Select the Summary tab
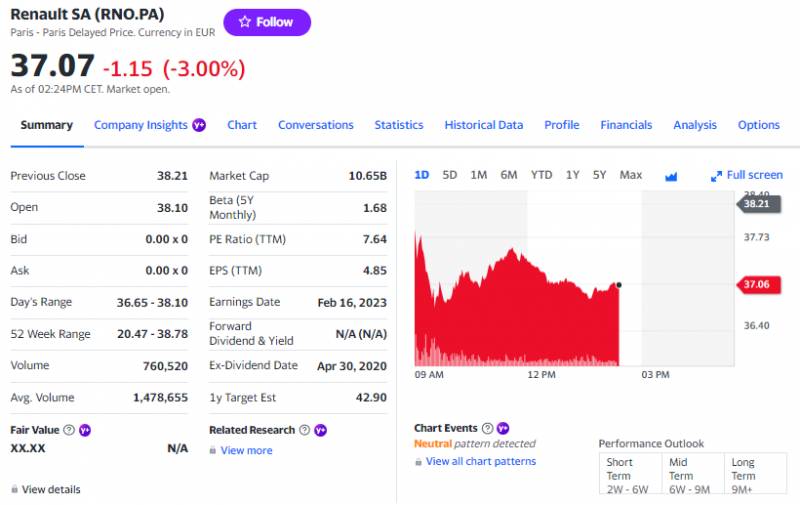The width and height of the screenshot is (800, 505). (46, 125)
